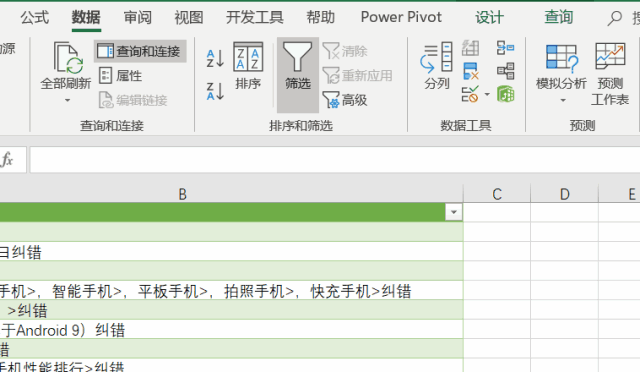
Task: Open 属性 (Properties)
Action: [x=121, y=76]
